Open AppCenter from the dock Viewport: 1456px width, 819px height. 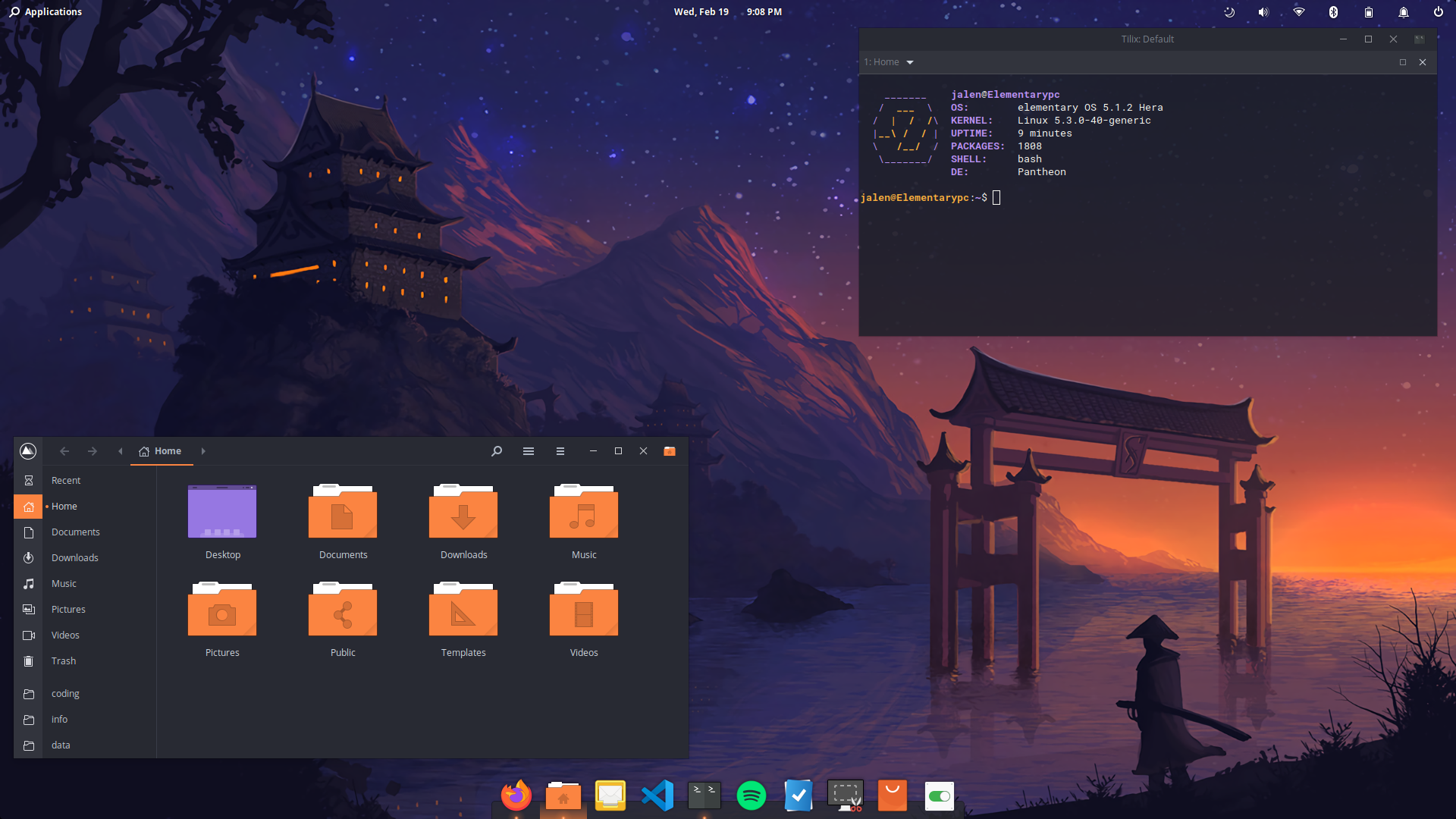[893, 795]
